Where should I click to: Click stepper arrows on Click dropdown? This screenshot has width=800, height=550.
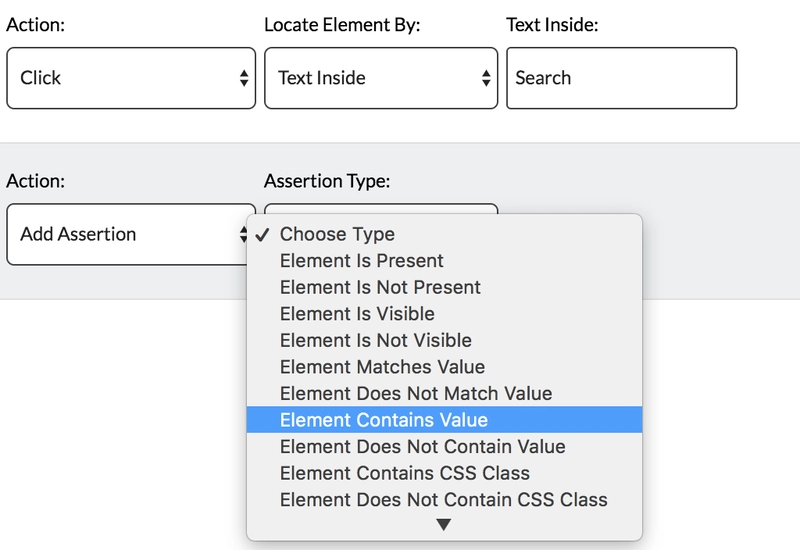(244, 78)
